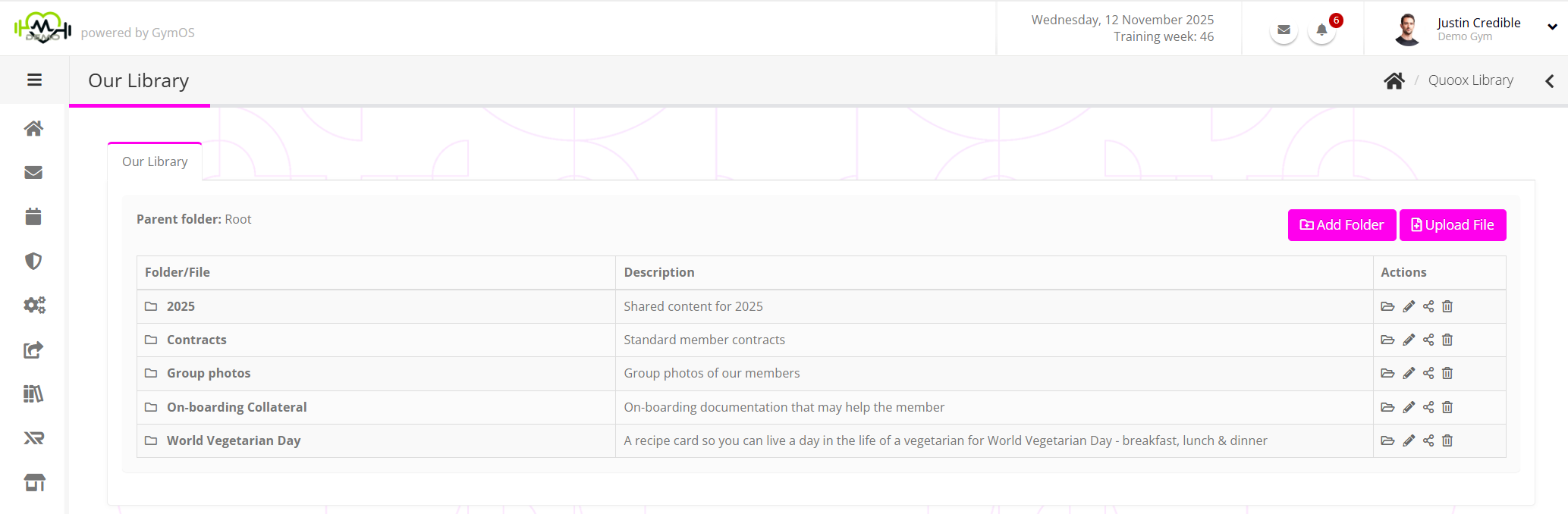Delete the World Vegetarian Day folder
Image resolution: width=1568 pixels, height=514 pixels.
pyautogui.click(x=1447, y=440)
